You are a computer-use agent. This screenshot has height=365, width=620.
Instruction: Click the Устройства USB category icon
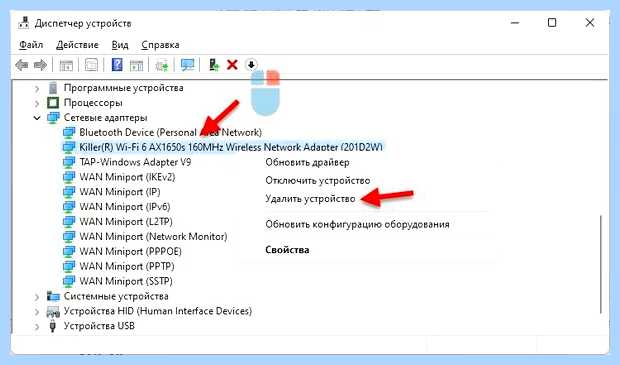click(53, 326)
